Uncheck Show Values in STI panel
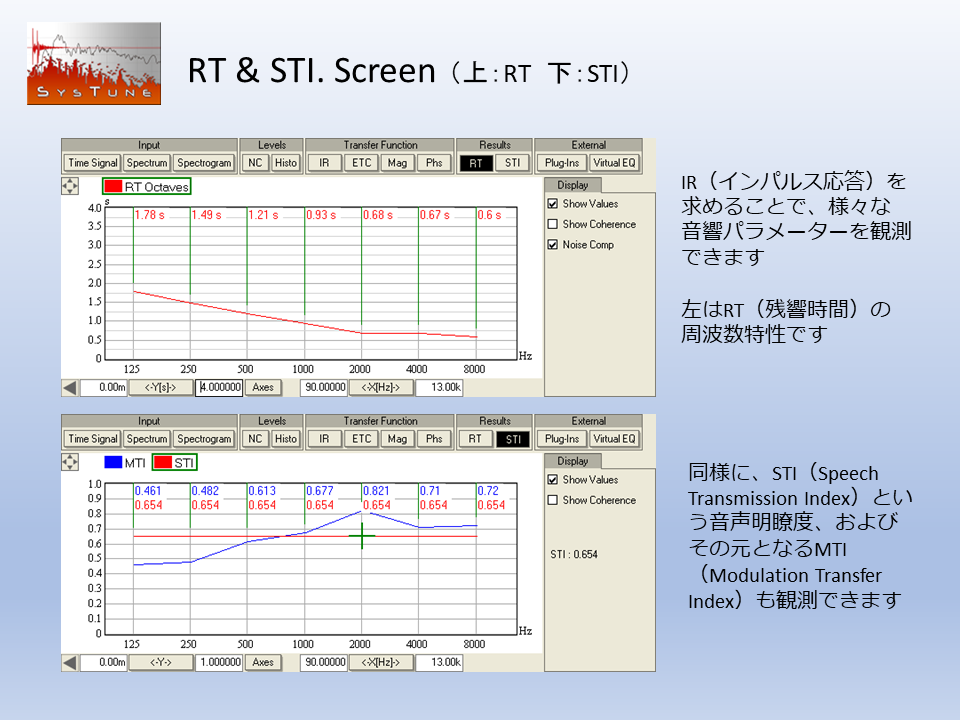Image resolution: width=960 pixels, height=720 pixels. pos(553,479)
